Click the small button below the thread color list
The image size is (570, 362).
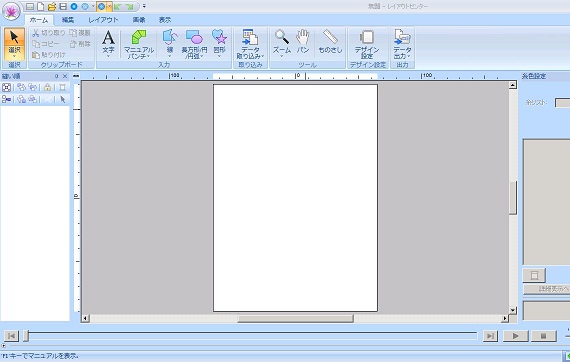[534, 275]
